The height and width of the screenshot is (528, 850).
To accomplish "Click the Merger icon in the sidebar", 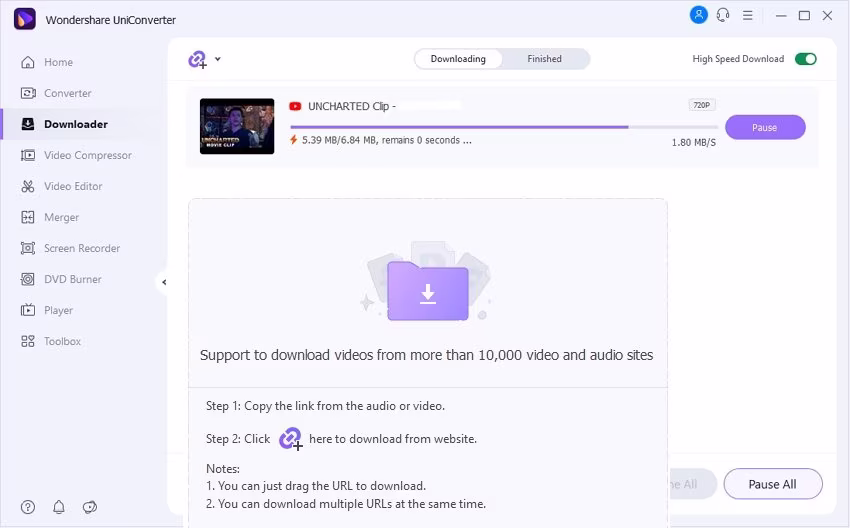I will tap(28, 217).
